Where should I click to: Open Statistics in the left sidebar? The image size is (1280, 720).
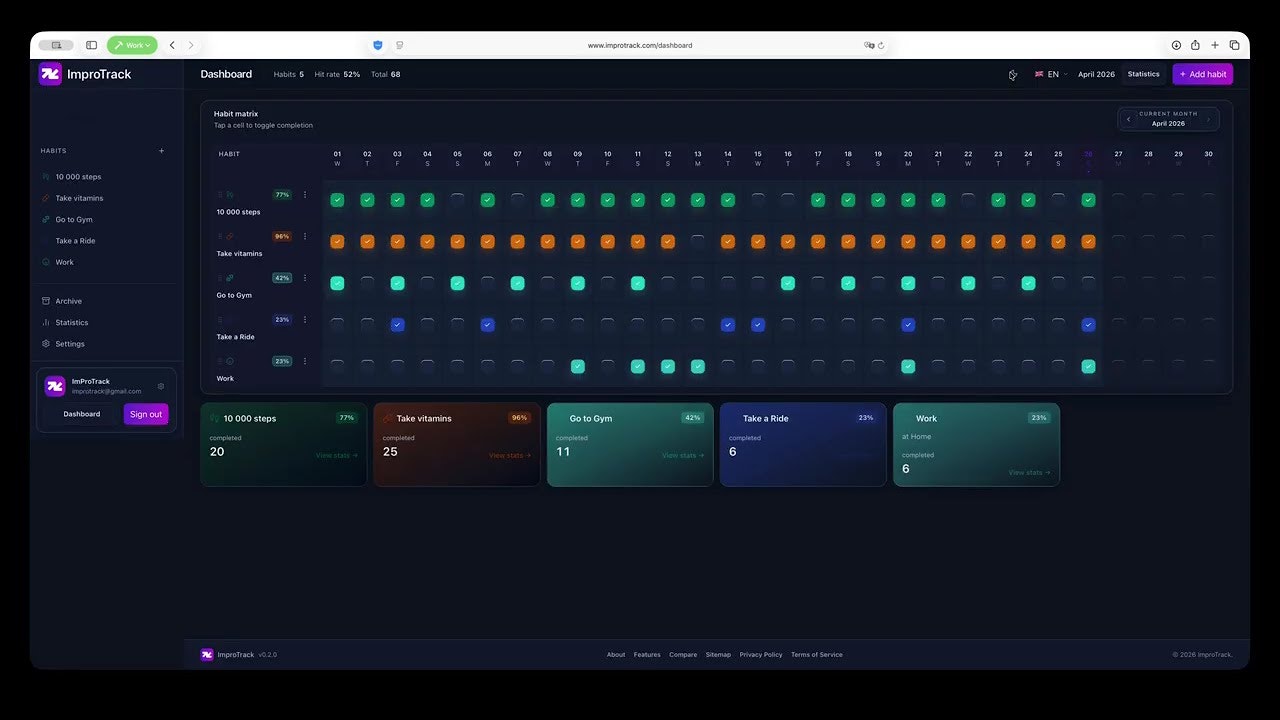click(x=72, y=322)
